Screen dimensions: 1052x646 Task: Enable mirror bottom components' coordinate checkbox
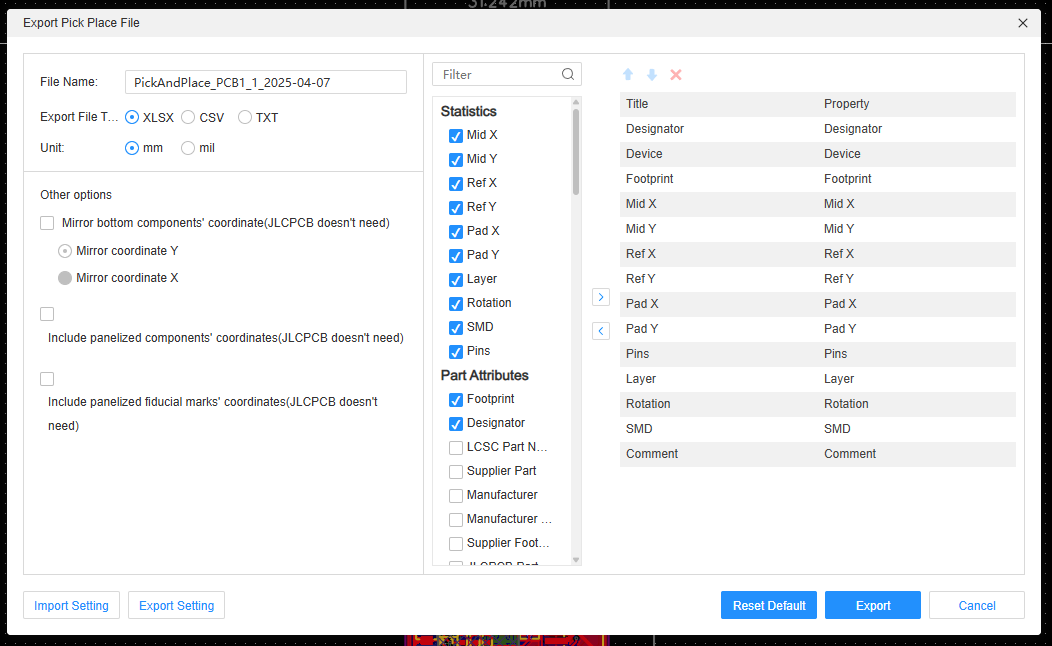(47, 223)
